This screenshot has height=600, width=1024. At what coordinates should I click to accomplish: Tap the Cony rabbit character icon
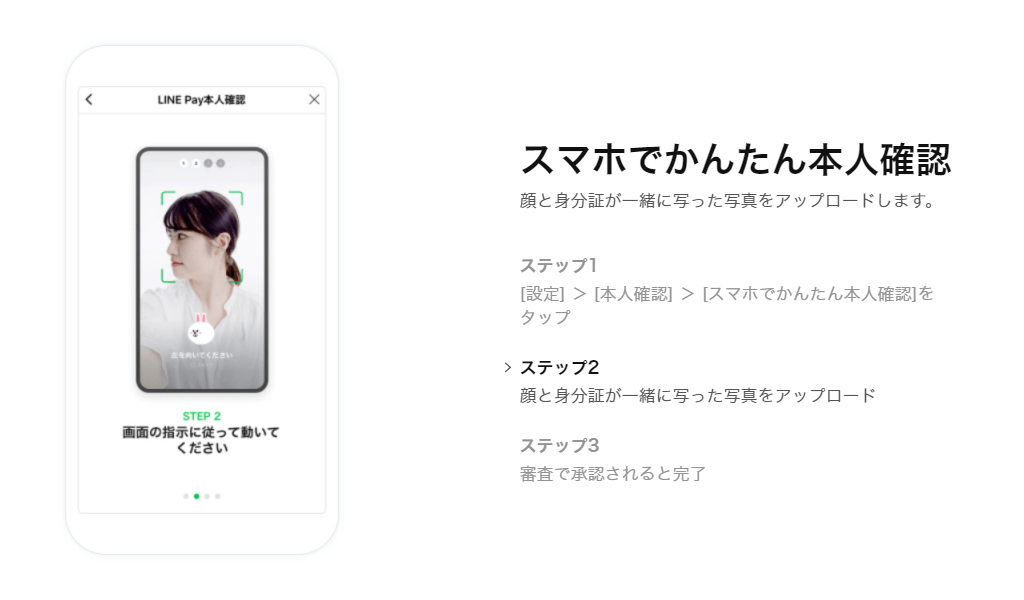200,329
